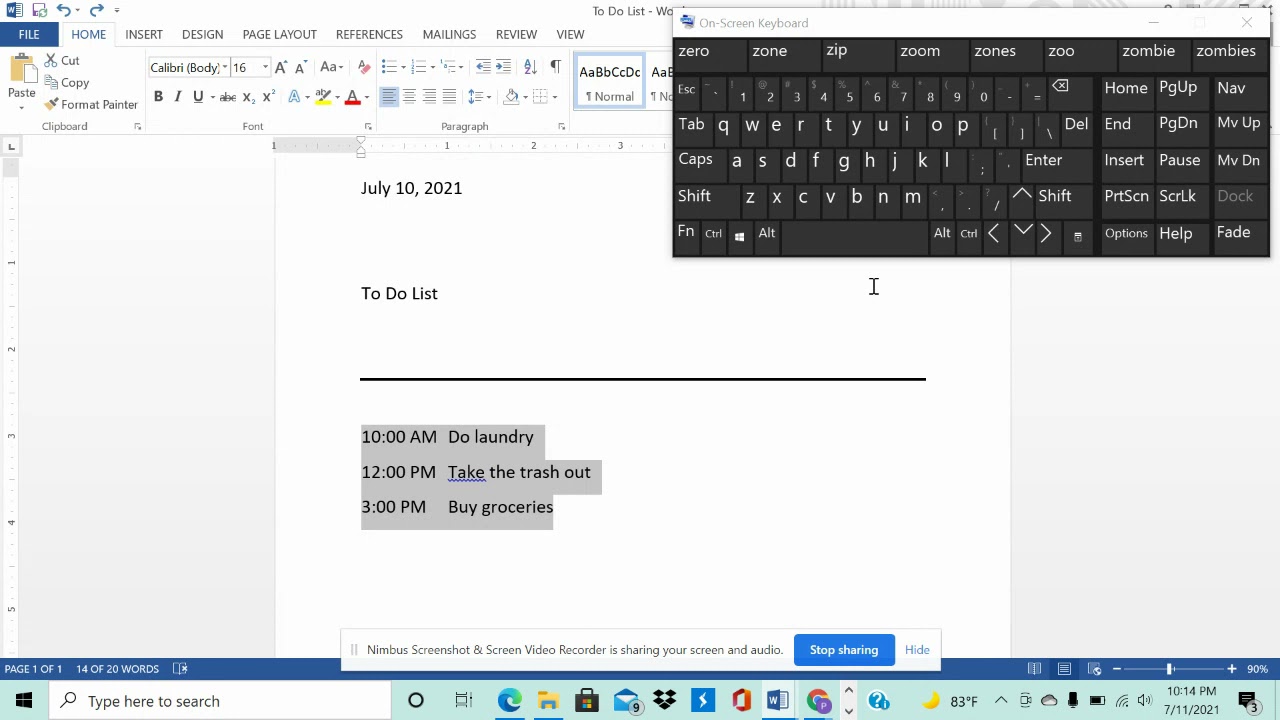Switch to Read Mode view
The height and width of the screenshot is (720, 1280).
pyautogui.click(x=1035, y=669)
